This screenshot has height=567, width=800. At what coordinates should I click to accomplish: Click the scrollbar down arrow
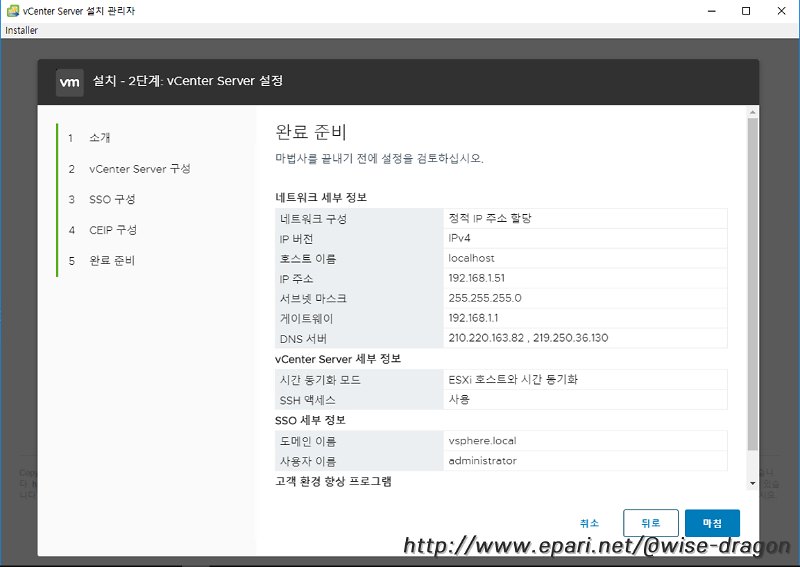[753, 483]
